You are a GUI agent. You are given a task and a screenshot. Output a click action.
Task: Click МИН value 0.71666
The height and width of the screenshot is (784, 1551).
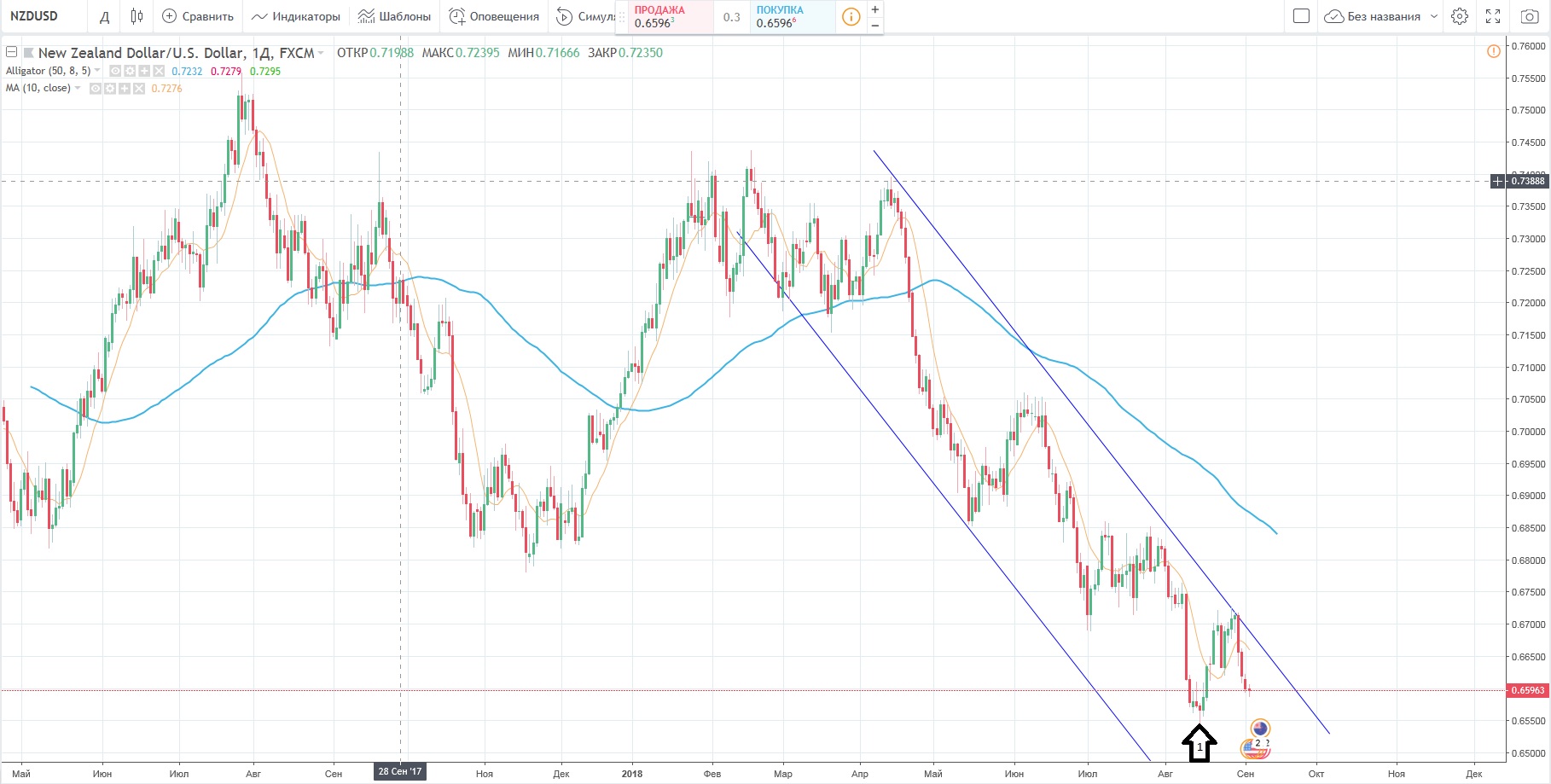(x=558, y=53)
